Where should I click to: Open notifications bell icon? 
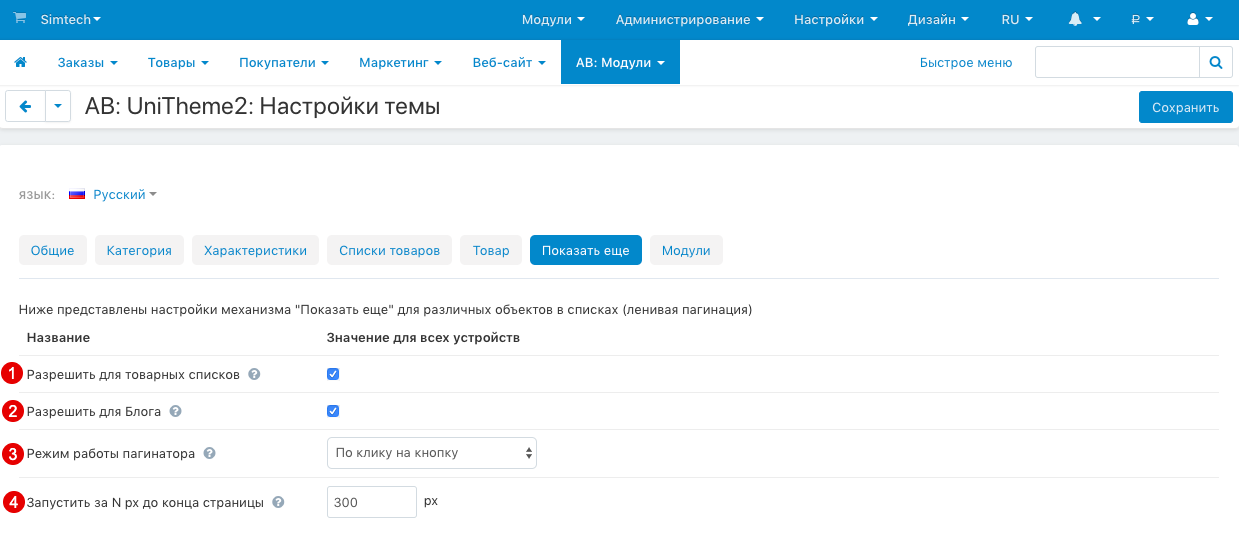(1076, 19)
